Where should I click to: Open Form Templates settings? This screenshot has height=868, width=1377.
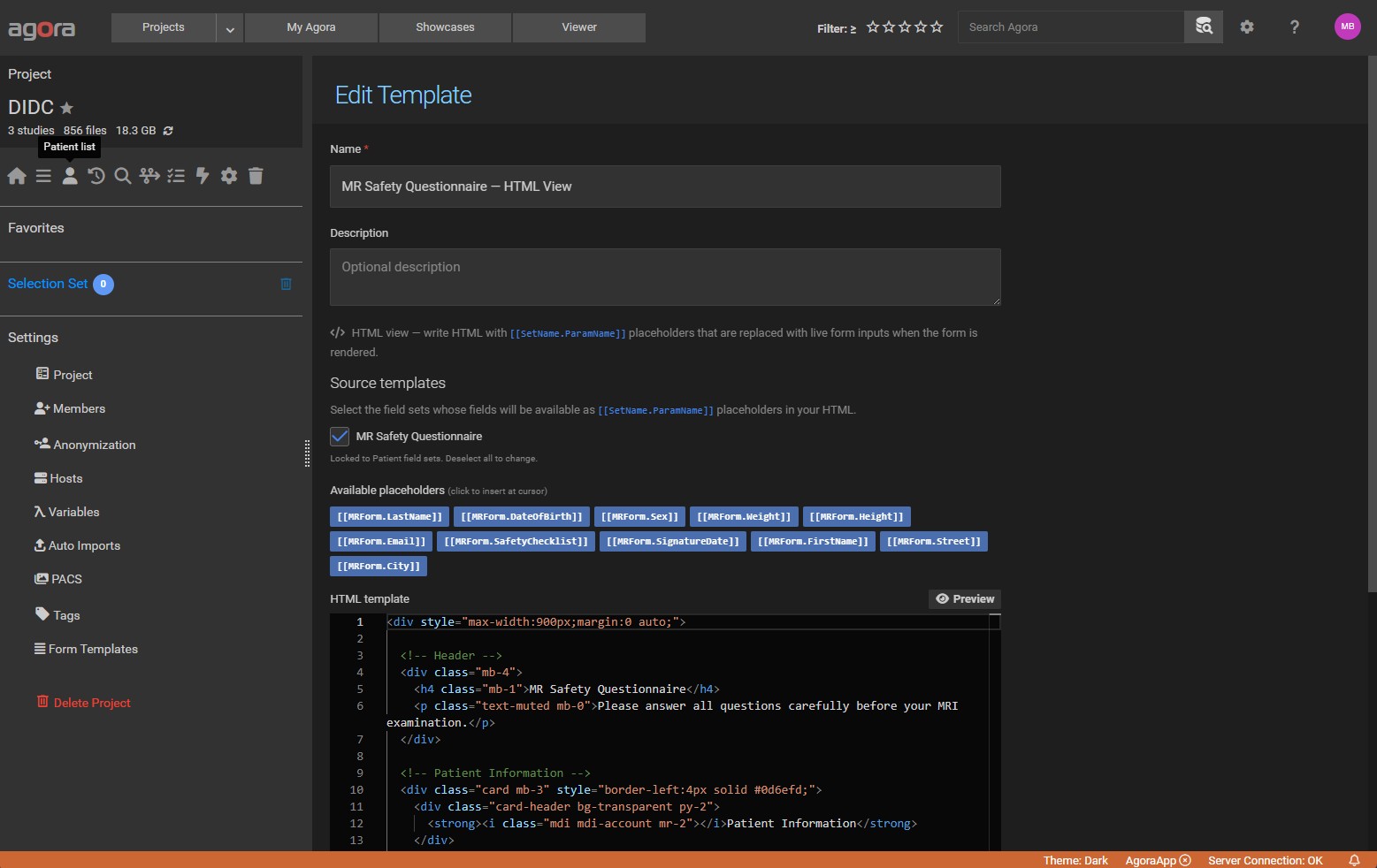86,649
